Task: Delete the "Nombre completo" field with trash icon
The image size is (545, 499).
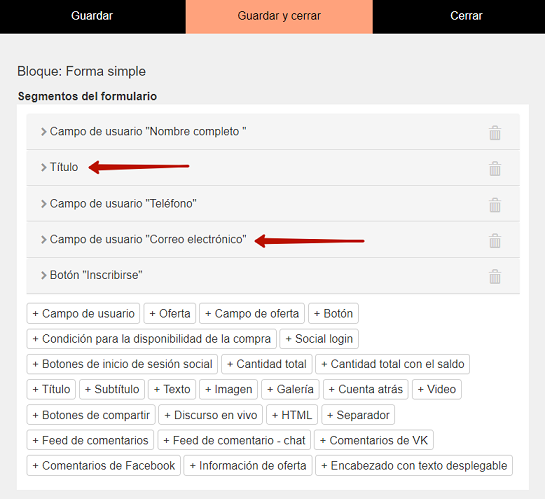Action: tap(495, 133)
